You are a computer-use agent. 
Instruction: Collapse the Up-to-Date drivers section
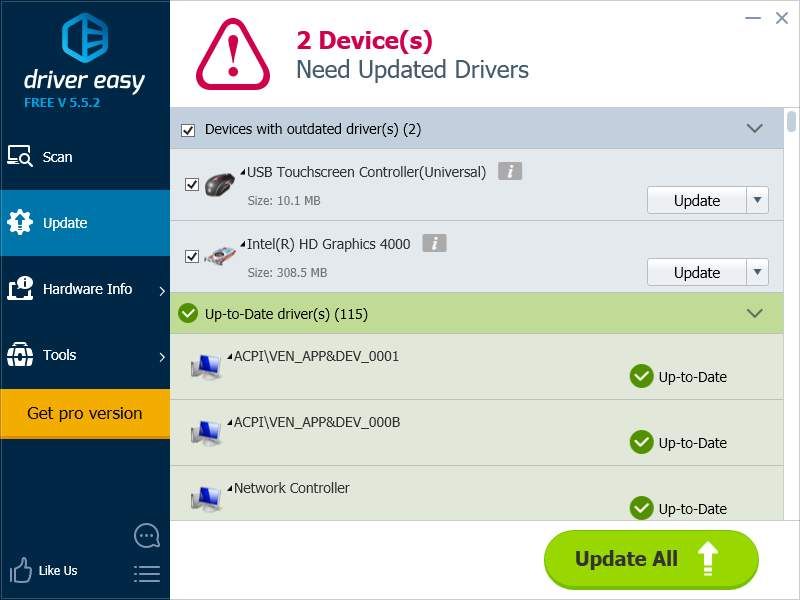point(755,314)
